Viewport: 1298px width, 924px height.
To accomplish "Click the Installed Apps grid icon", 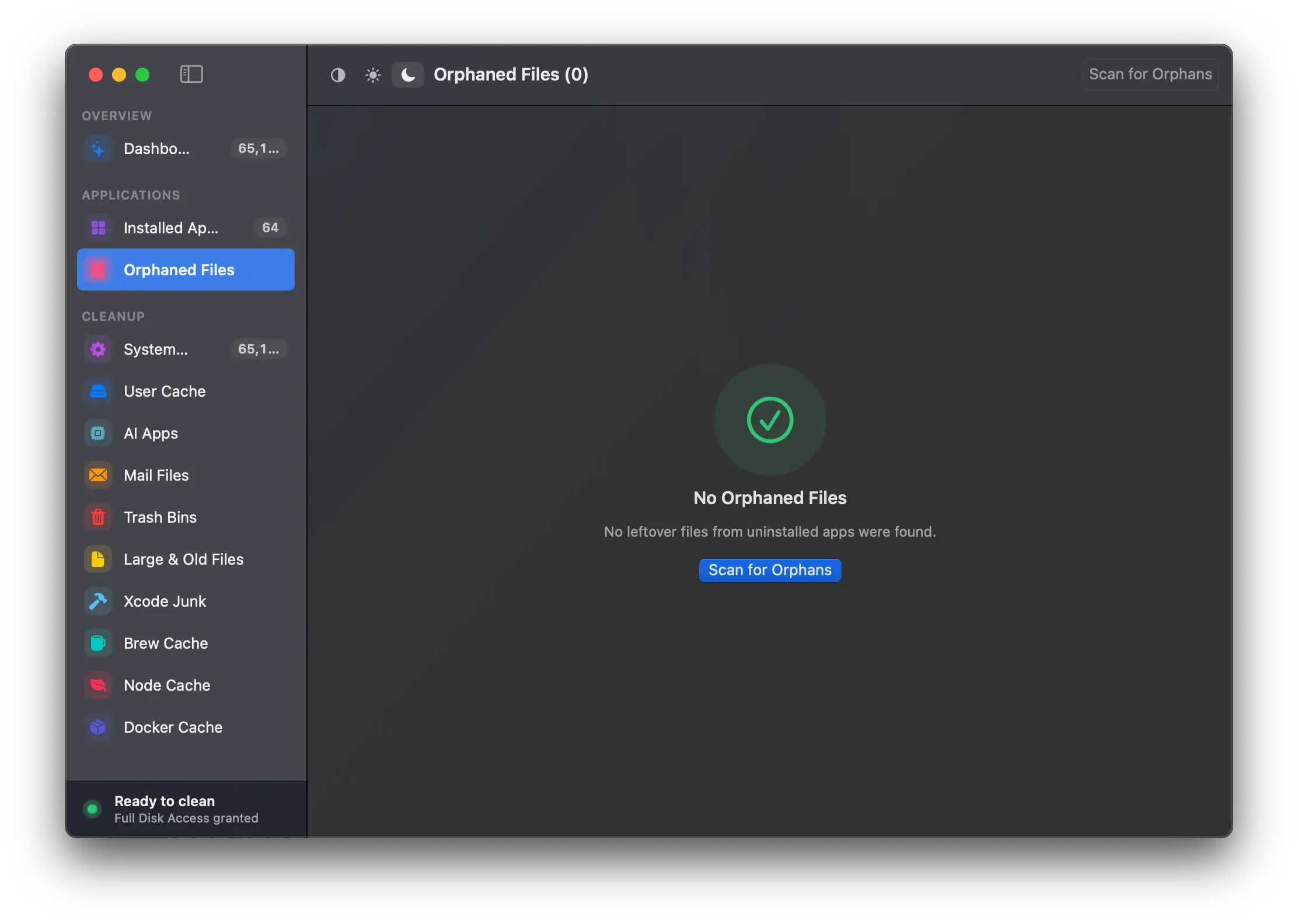I will click(x=98, y=228).
